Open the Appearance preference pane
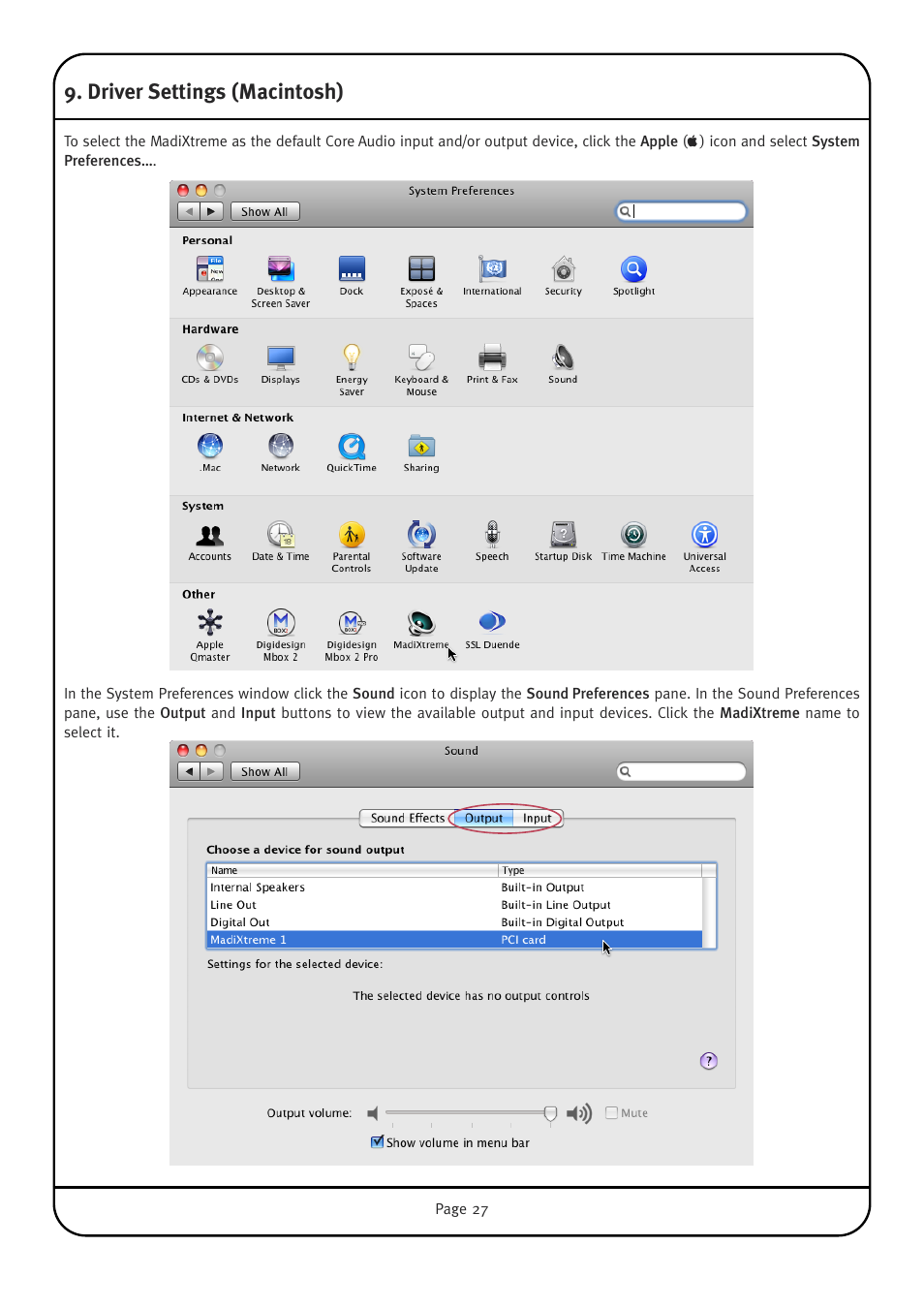This screenshot has width=924, height=1308. 210,269
